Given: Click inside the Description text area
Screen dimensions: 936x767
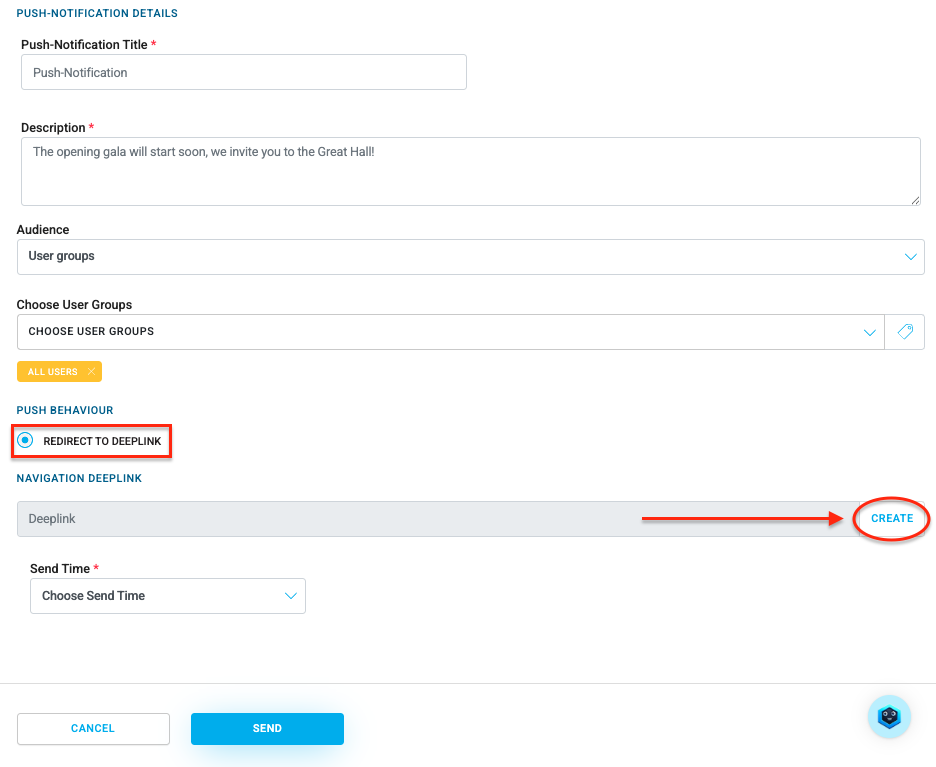Looking at the screenshot, I should (470, 171).
